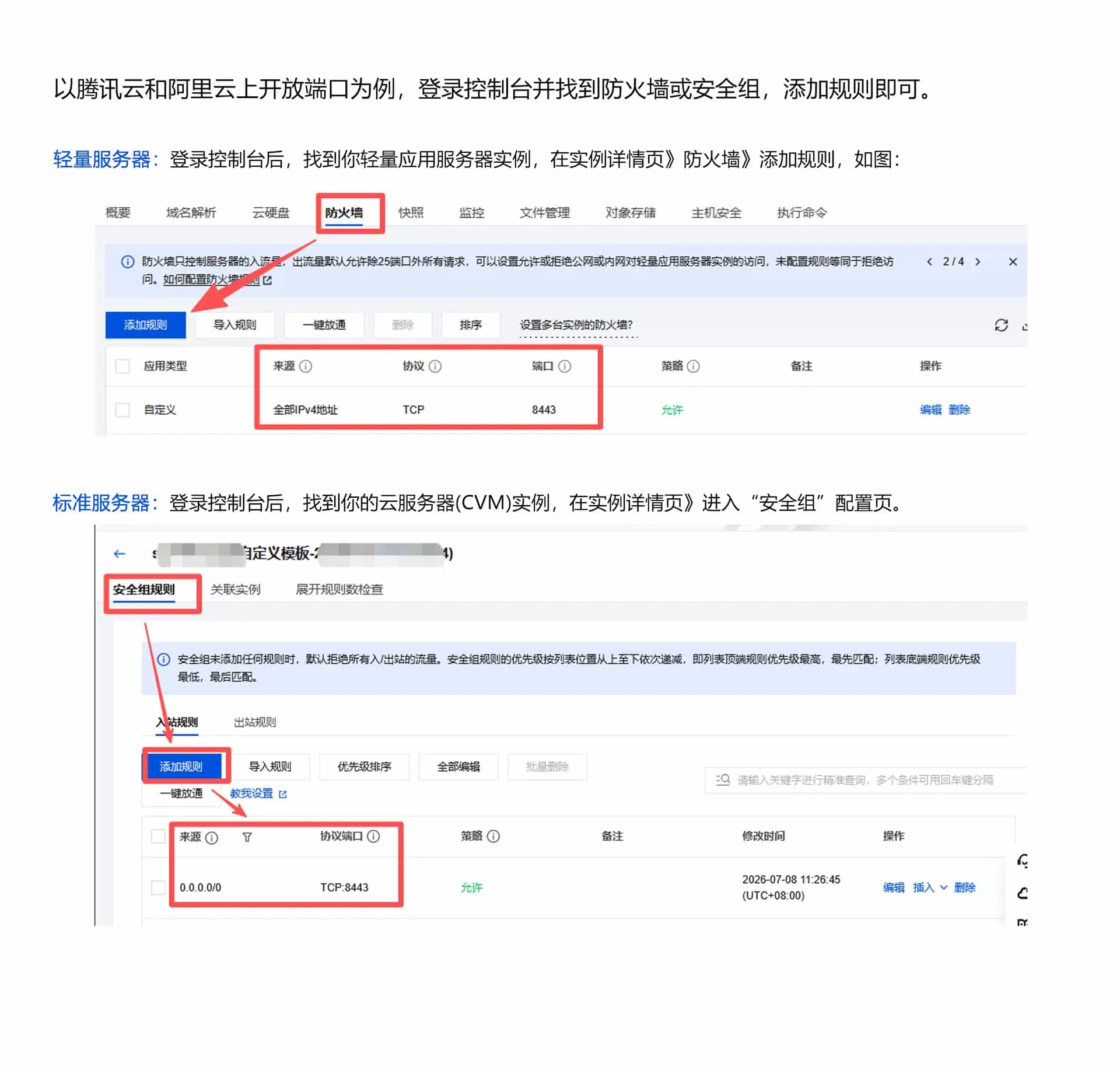Screen dimensions: 1120x1067
Task: Switch to the 快照 tab
Action: coord(411,212)
